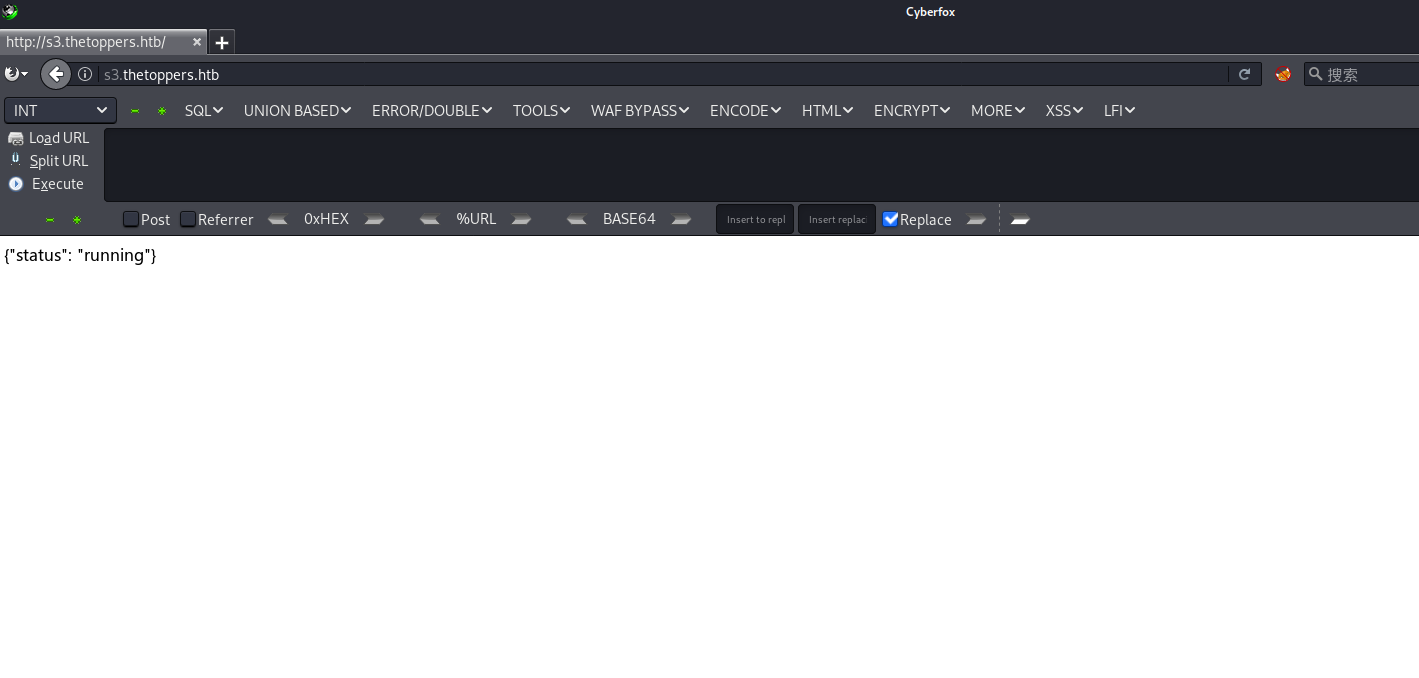
Task: Reload the page with the refresh icon
Action: [1245, 74]
